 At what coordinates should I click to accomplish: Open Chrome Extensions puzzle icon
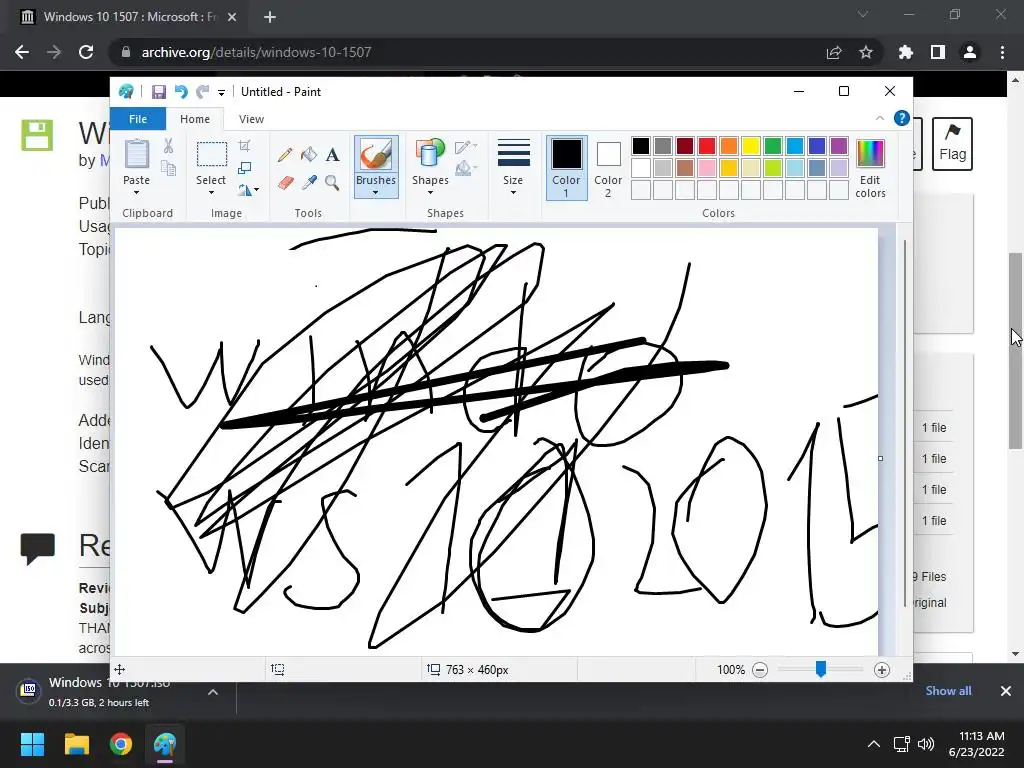click(905, 52)
